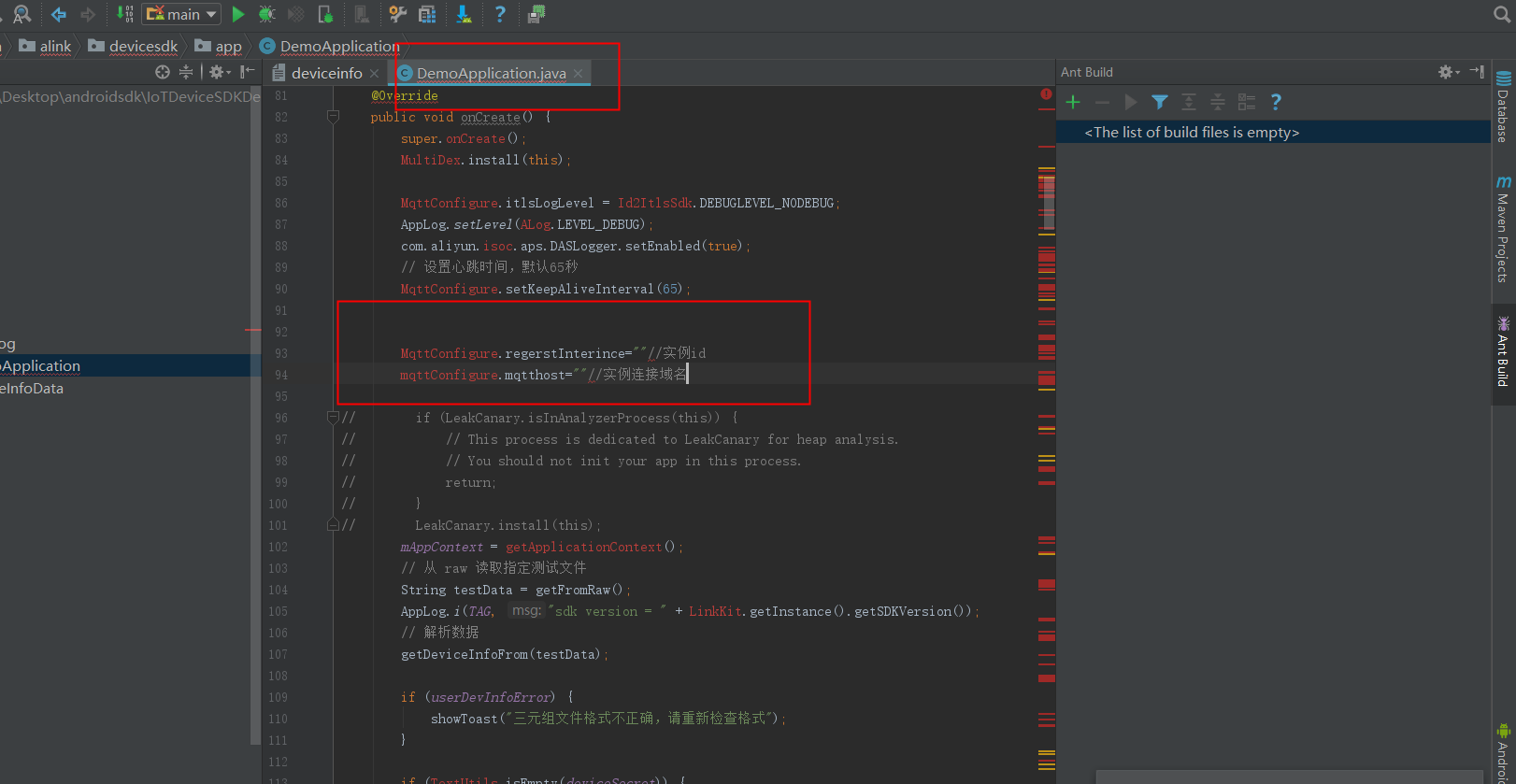Open Ant Build properties checklist icon
This screenshot has height=784, width=1516.
1247,102
